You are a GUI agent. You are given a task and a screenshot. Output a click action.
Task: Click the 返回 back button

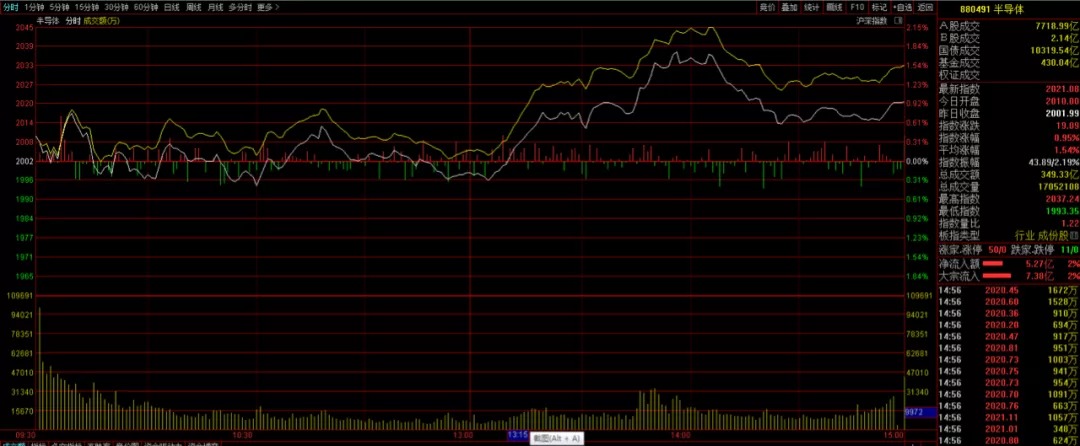[925, 7]
